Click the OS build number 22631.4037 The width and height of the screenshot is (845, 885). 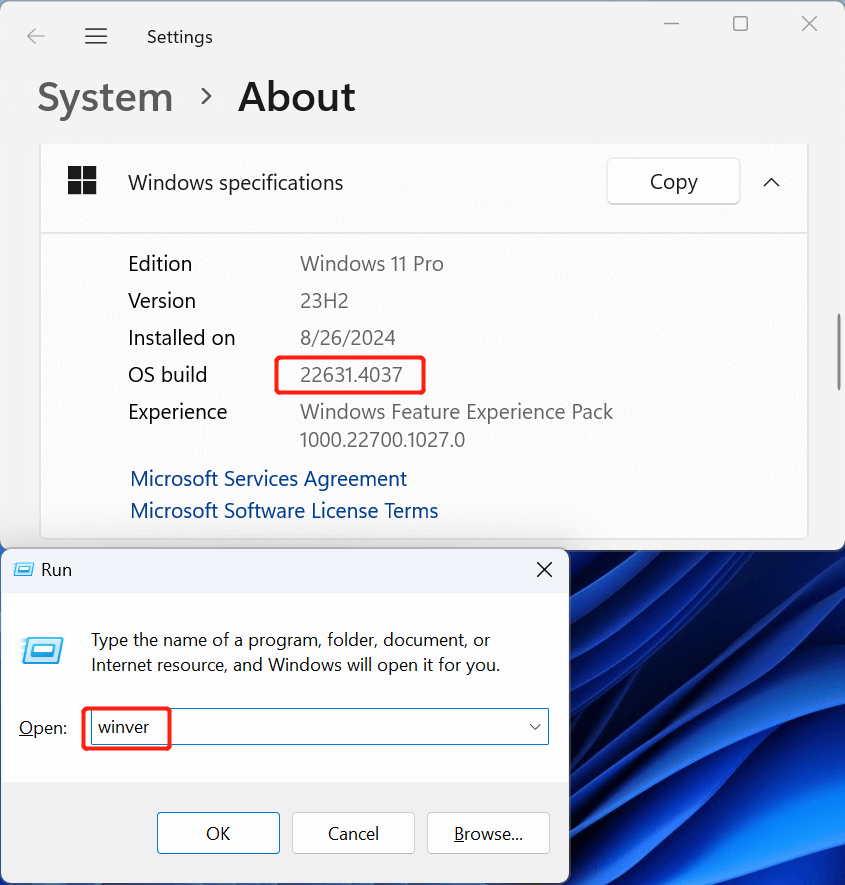click(x=351, y=375)
